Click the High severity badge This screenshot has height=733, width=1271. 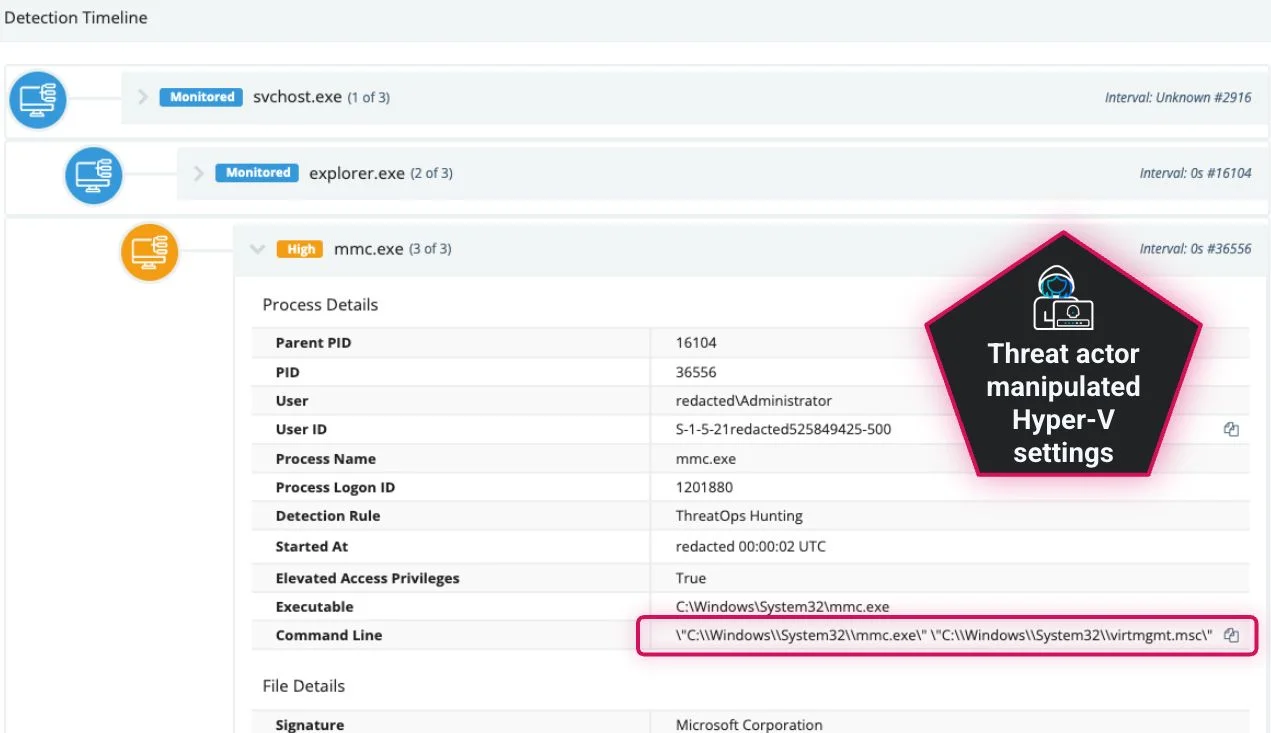pos(301,250)
